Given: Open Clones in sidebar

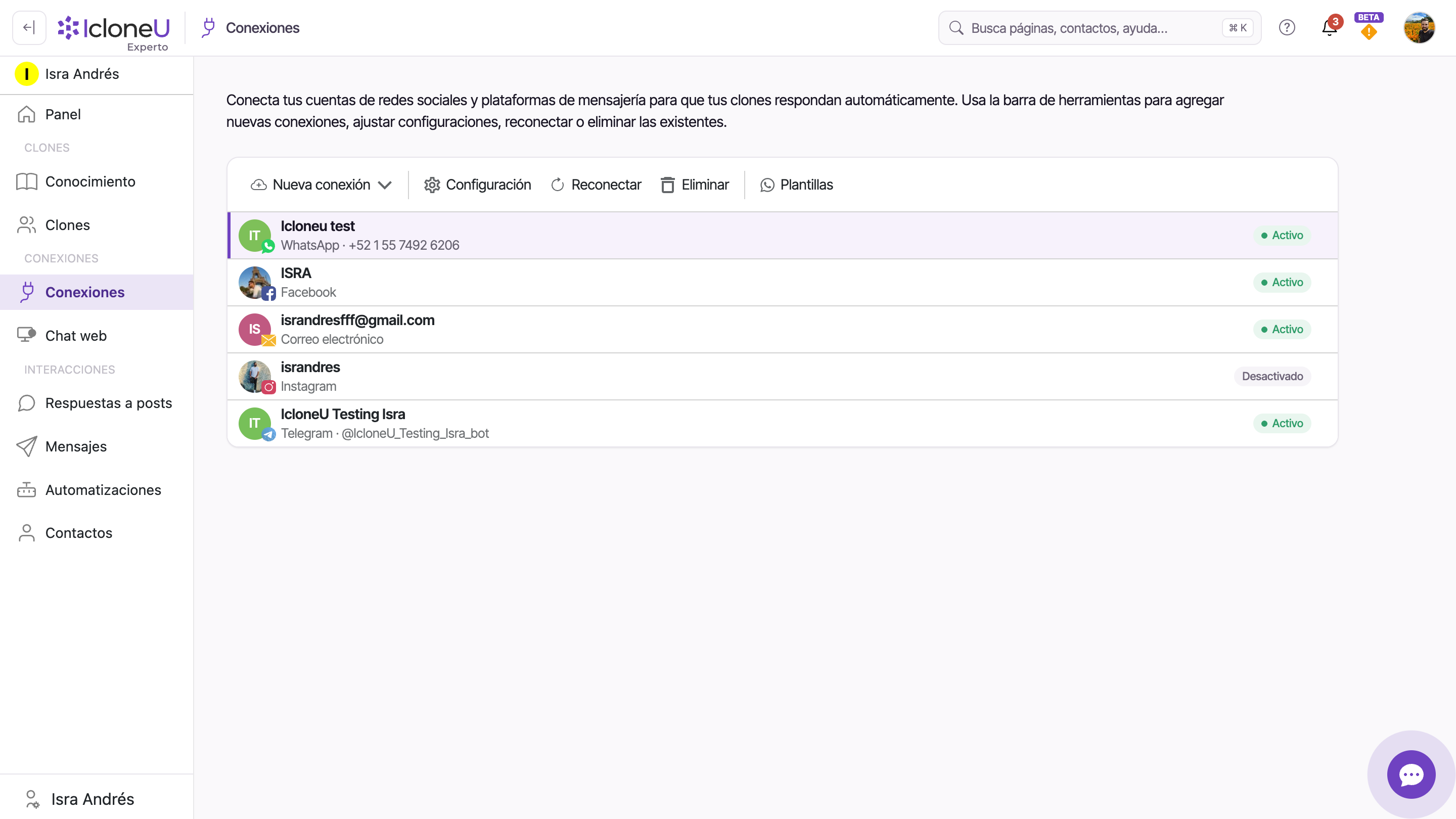Looking at the screenshot, I should (97, 225).
